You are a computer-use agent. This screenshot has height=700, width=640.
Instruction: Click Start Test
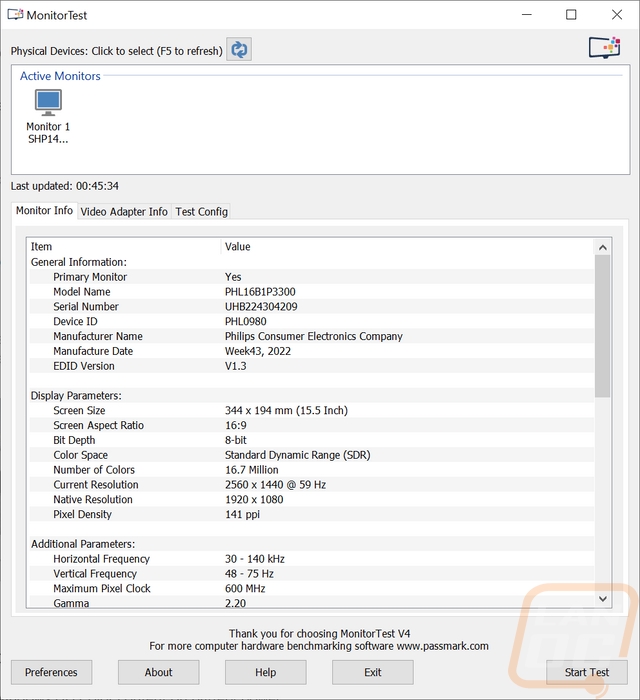click(587, 672)
